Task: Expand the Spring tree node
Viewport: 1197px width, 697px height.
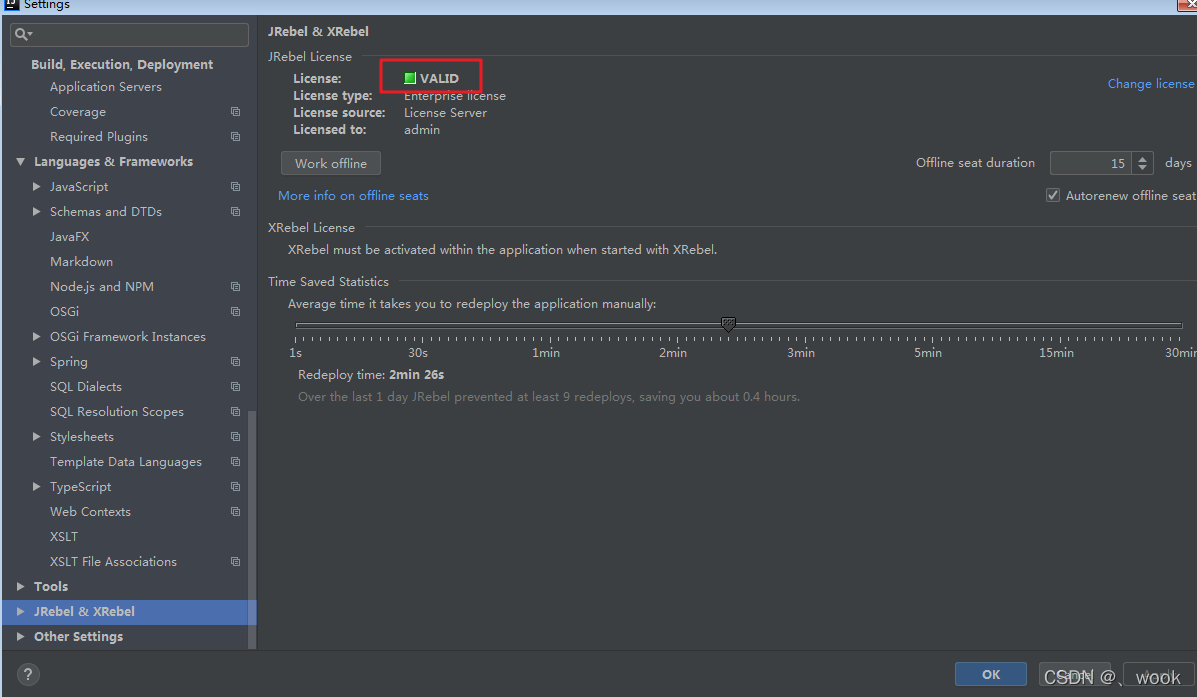Action: click(x=36, y=361)
